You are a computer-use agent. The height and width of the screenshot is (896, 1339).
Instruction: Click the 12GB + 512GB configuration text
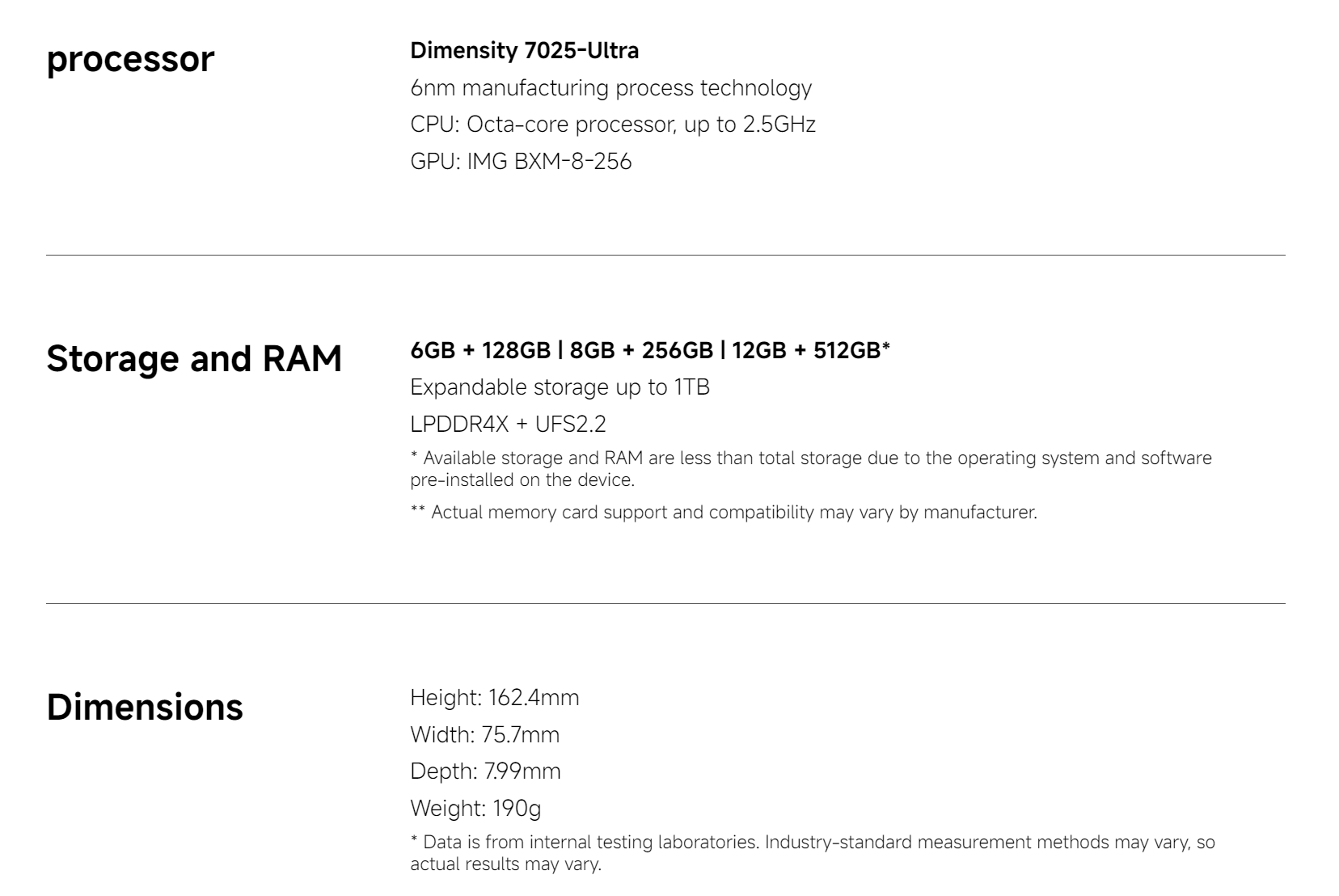pyautogui.click(x=806, y=350)
